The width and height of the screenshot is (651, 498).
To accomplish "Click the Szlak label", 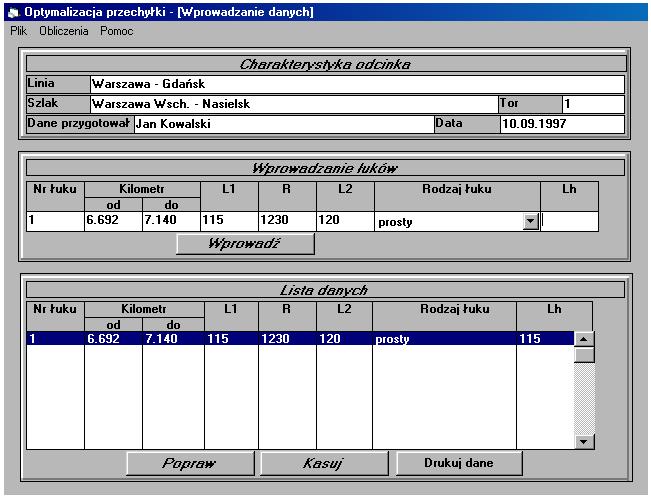I will click(58, 103).
